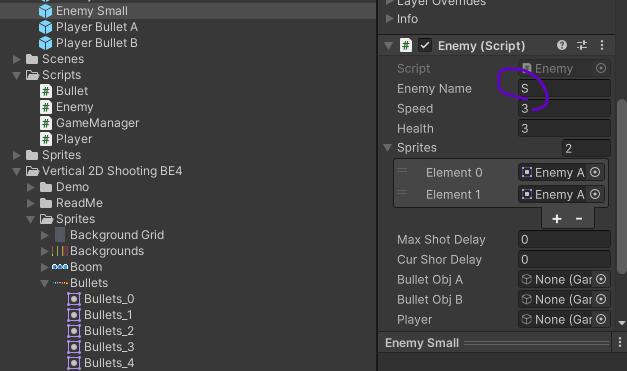Click the Max Shot Delay field
This screenshot has width=627, height=371.
coord(564,239)
